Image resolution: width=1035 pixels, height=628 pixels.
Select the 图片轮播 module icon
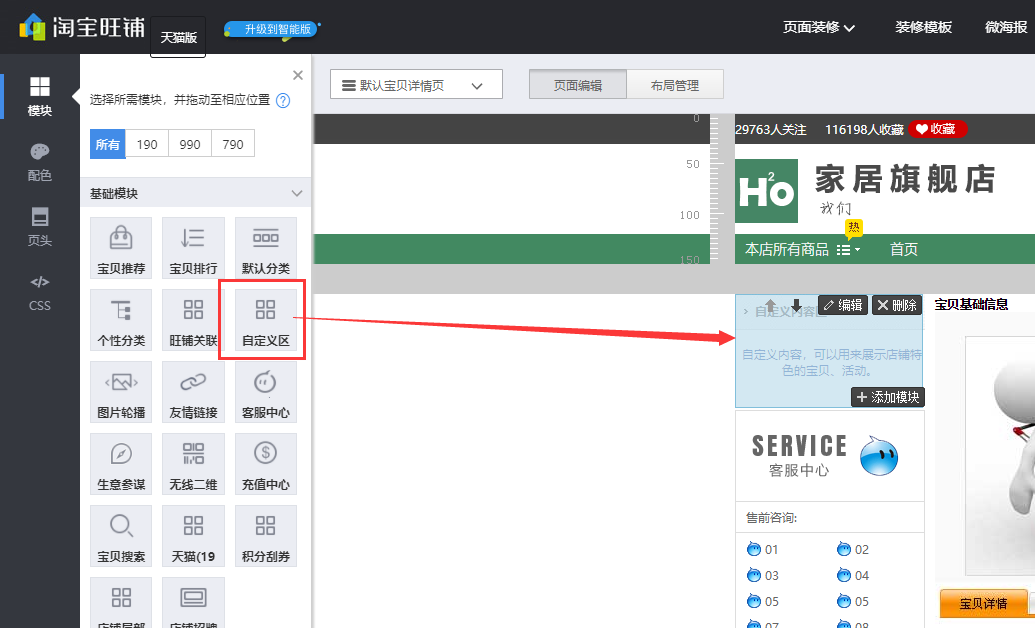click(x=121, y=392)
